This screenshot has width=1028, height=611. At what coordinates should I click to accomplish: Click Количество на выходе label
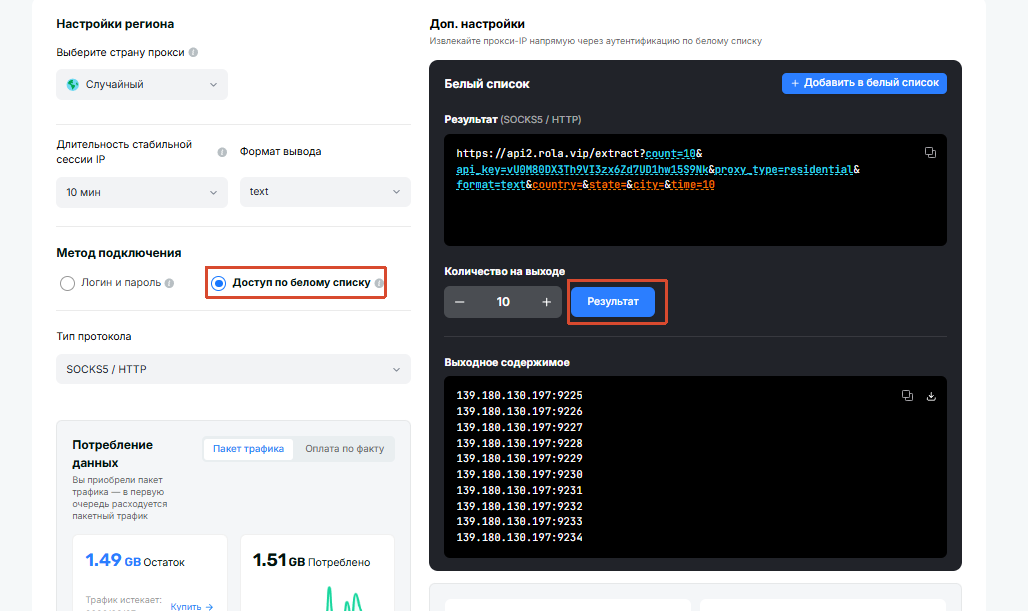pos(504,271)
